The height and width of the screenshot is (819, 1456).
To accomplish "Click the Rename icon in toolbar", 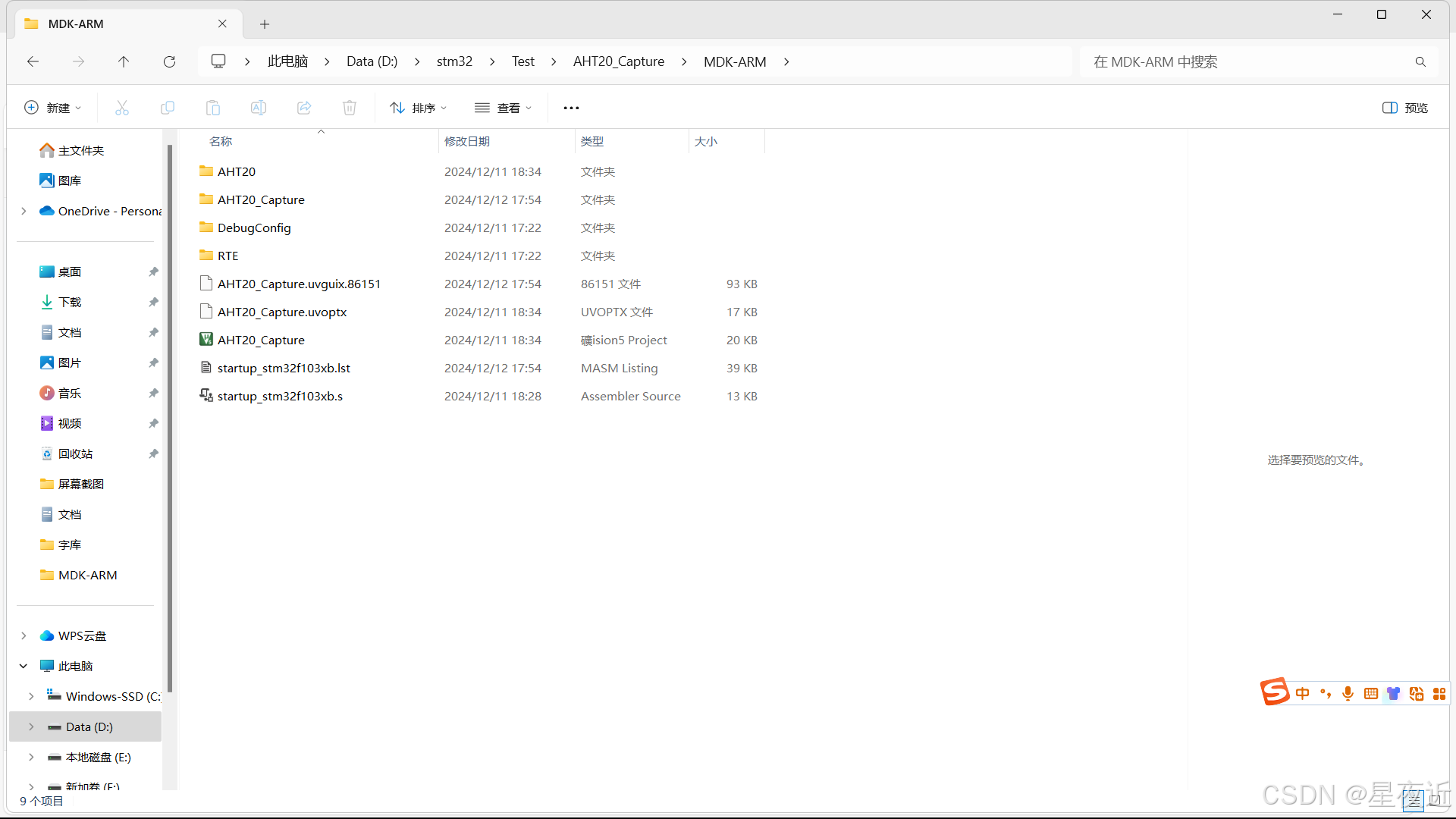I will tap(259, 108).
